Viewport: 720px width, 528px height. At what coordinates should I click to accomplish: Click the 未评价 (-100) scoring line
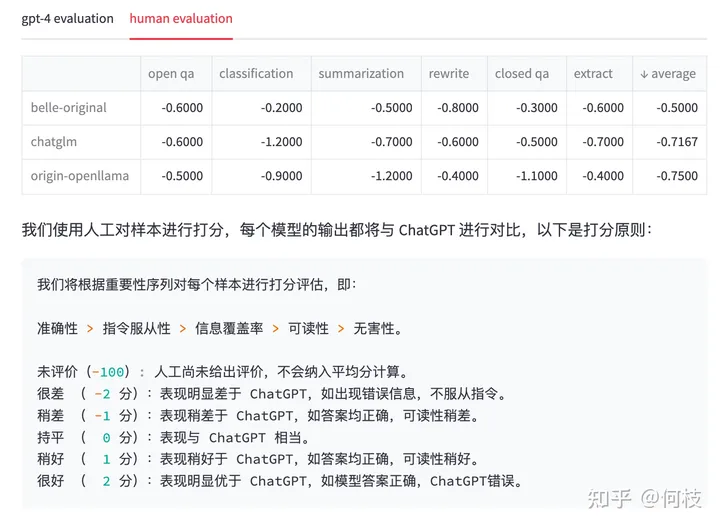coord(223,372)
